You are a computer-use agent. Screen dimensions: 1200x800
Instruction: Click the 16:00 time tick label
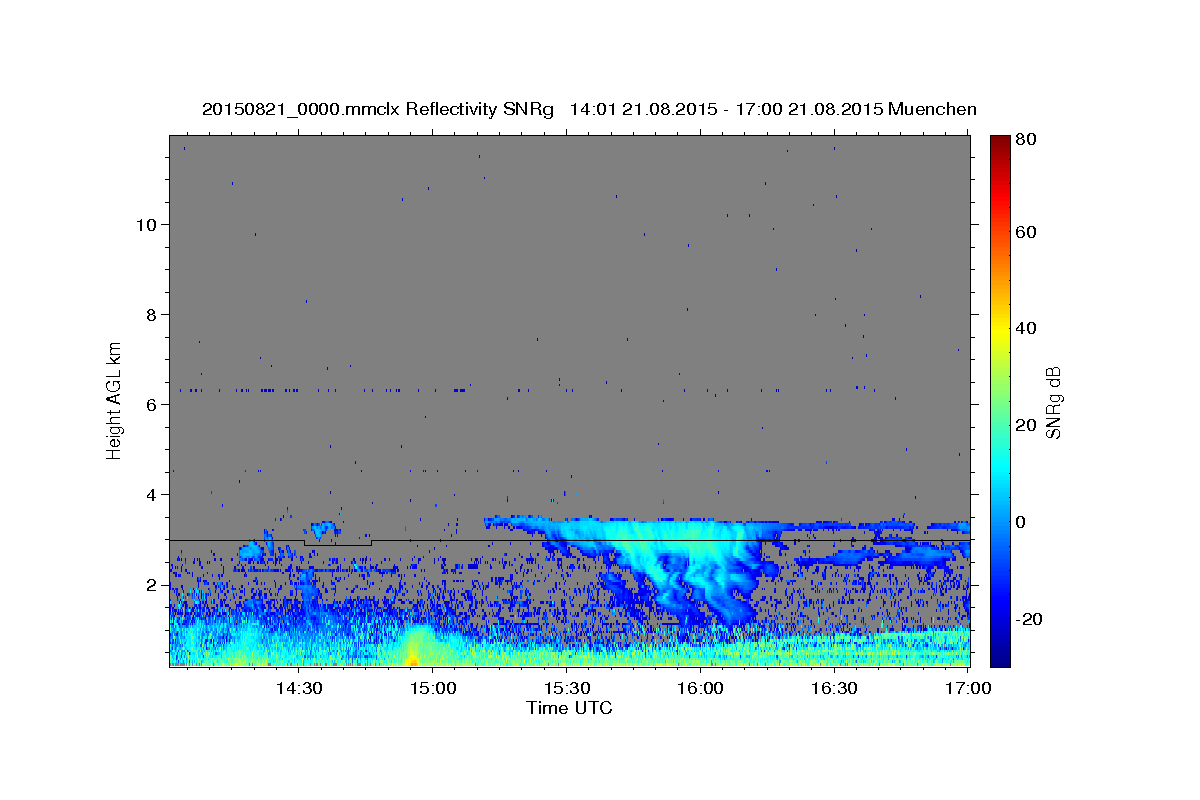(x=701, y=689)
